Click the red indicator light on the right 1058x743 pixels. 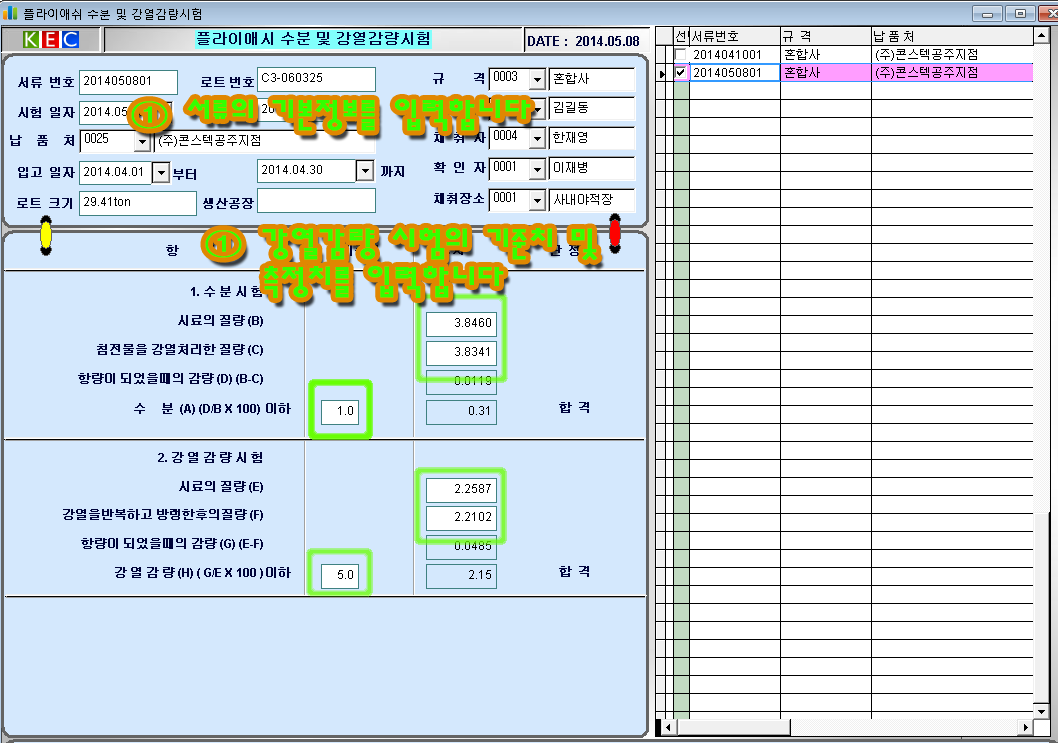click(615, 231)
